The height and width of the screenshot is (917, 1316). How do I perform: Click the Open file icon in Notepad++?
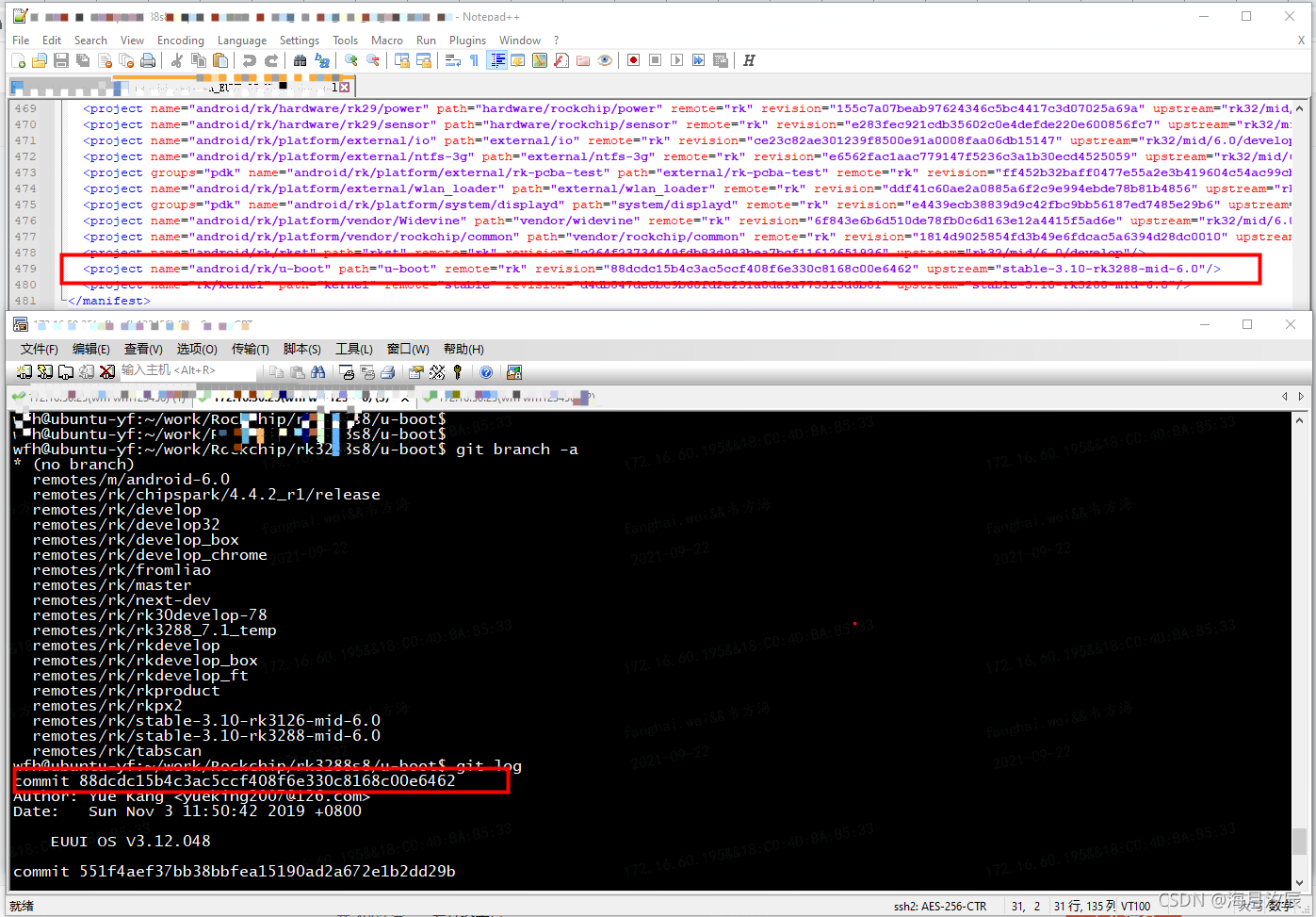pos(40,60)
